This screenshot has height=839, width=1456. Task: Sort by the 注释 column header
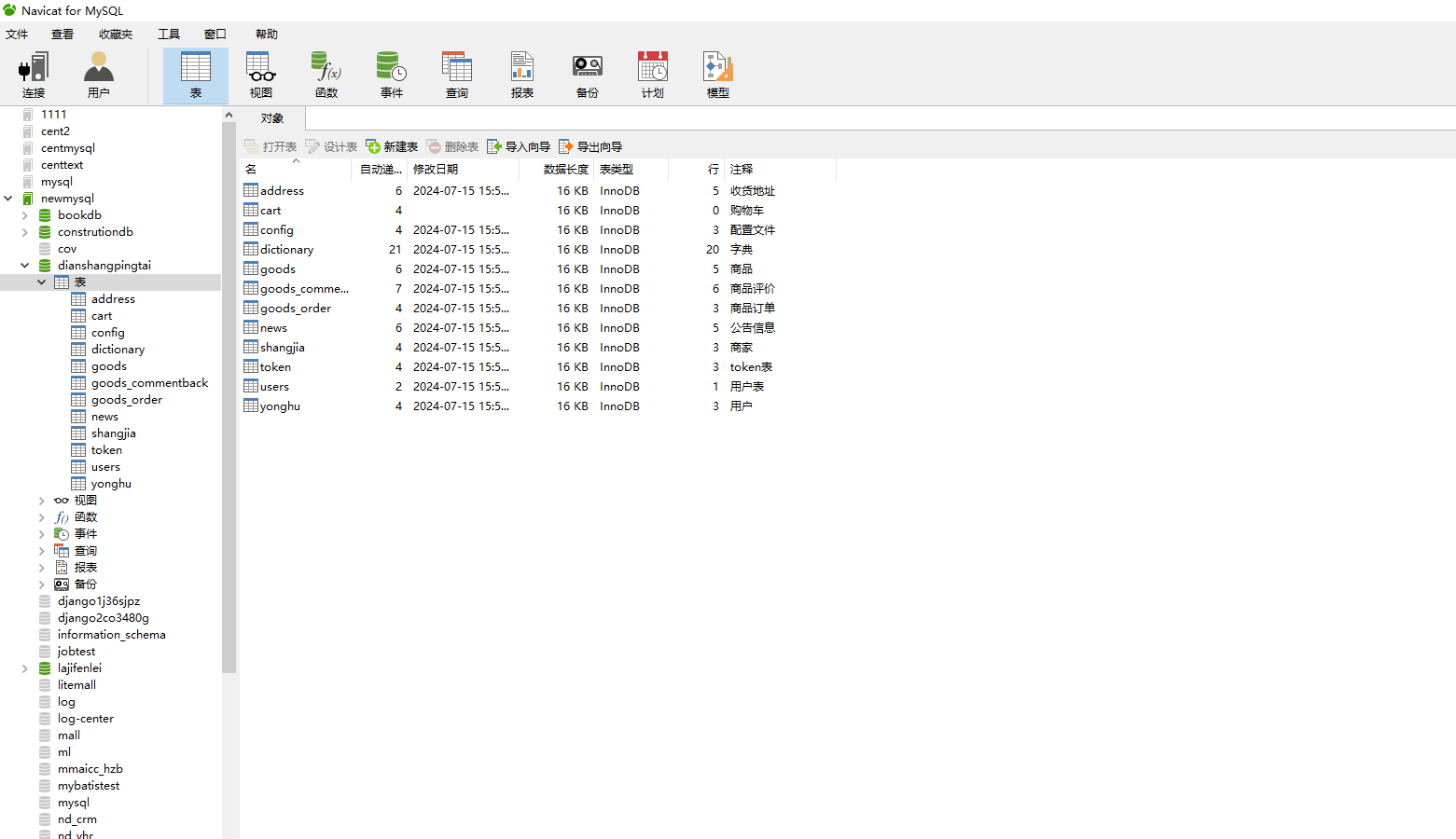[781, 169]
